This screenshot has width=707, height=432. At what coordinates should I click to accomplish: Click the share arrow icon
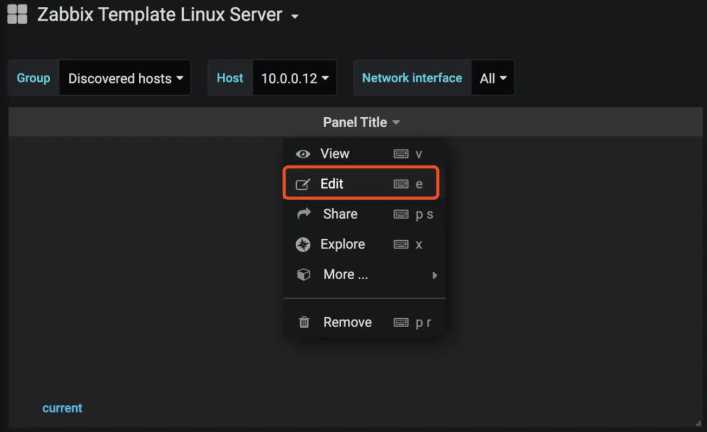pyautogui.click(x=303, y=214)
